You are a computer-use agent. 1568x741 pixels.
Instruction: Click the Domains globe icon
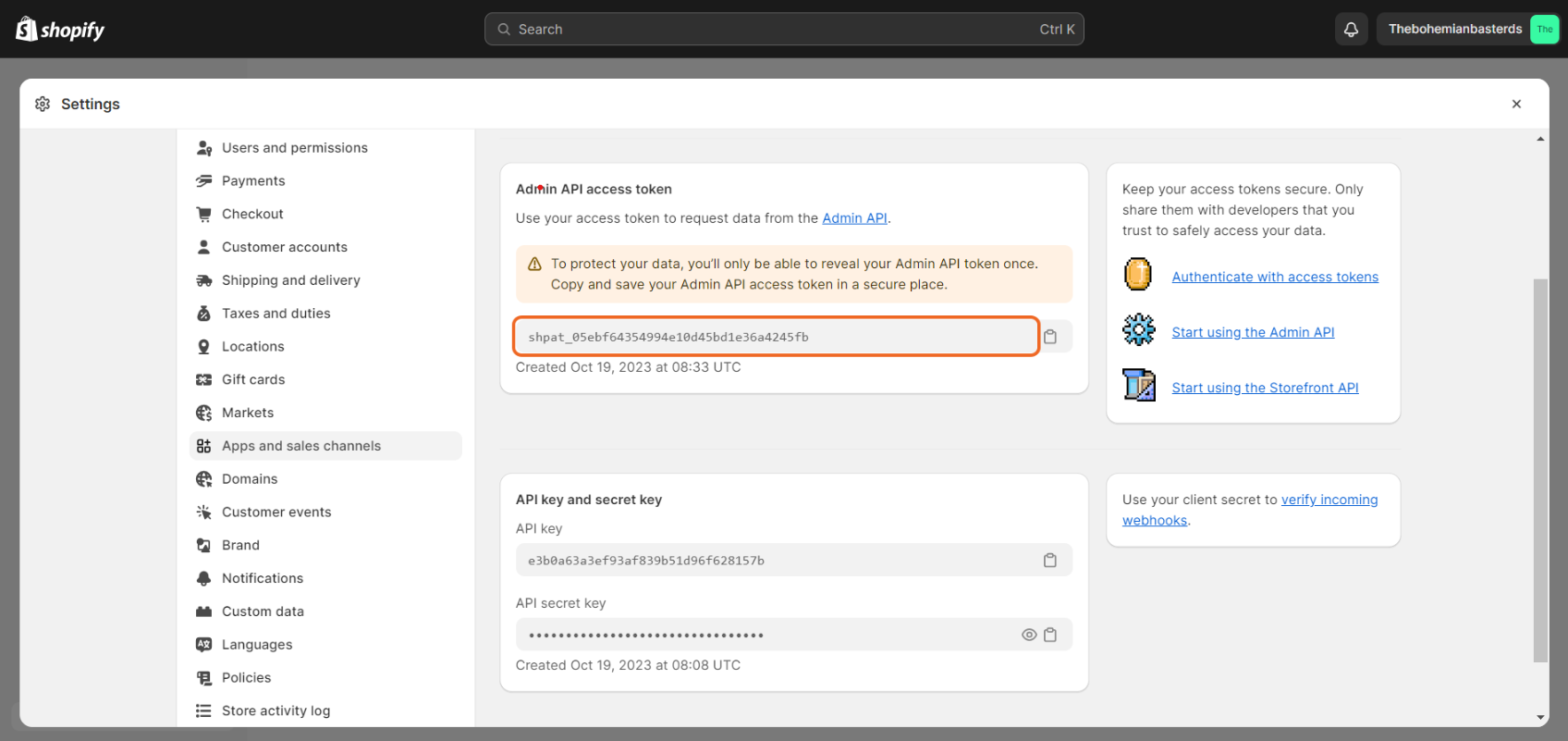pyautogui.click(x=204, y=479)
